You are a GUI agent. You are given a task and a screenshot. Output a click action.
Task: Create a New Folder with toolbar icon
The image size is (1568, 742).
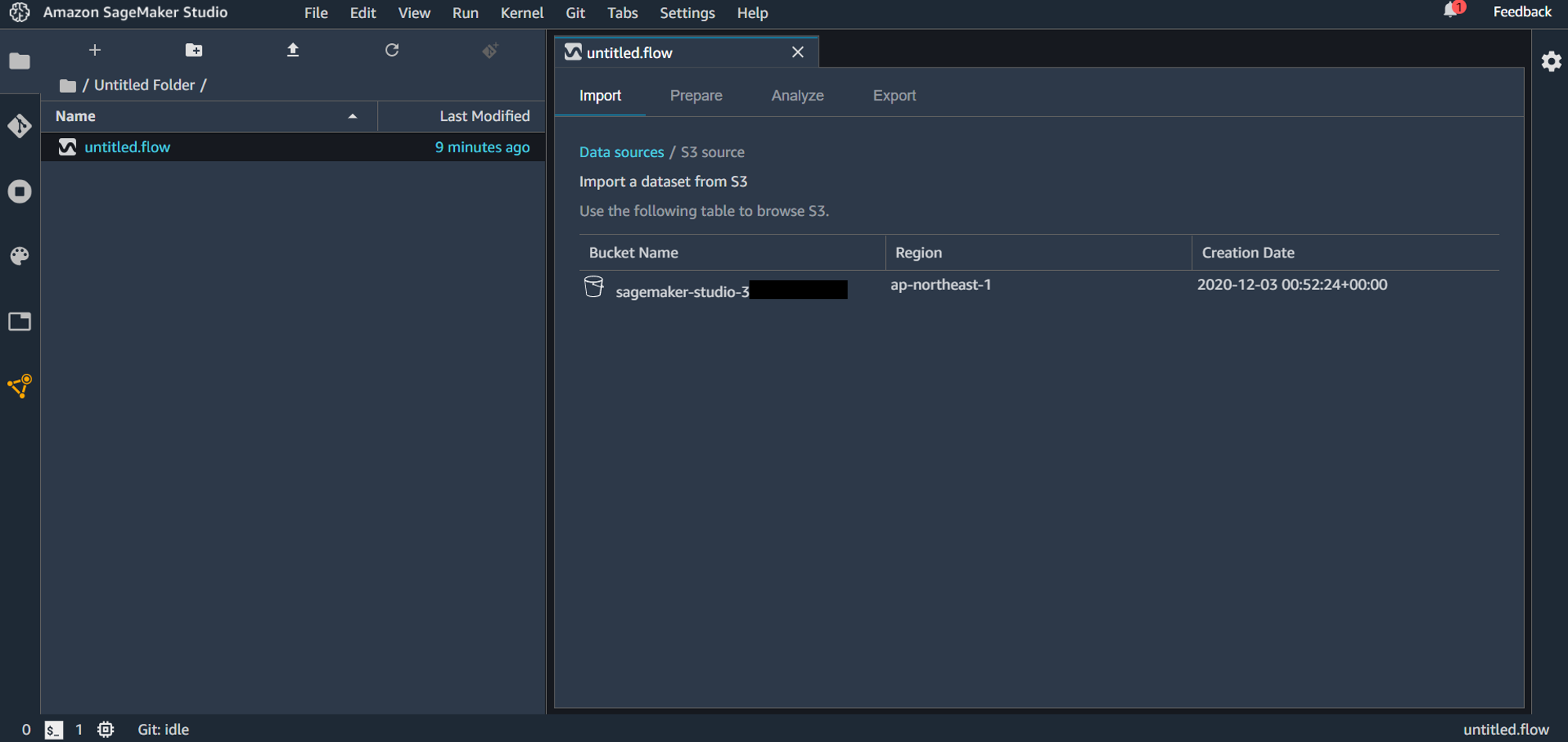[194, 50]
